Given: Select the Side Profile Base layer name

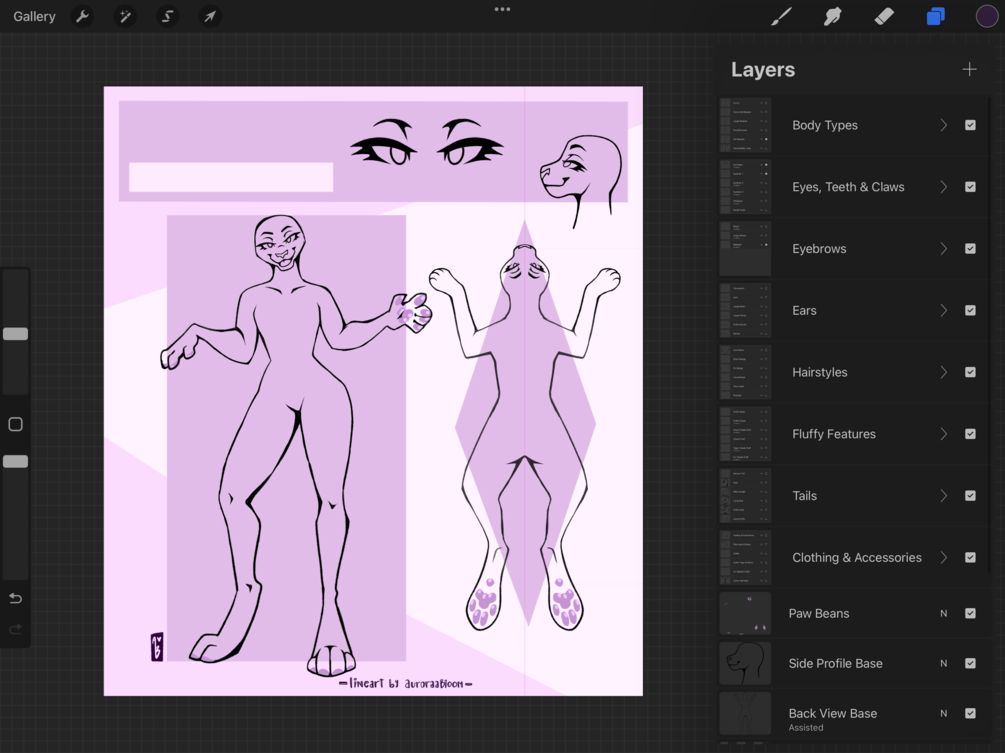Looking at the screenshot, I should 835,663.
